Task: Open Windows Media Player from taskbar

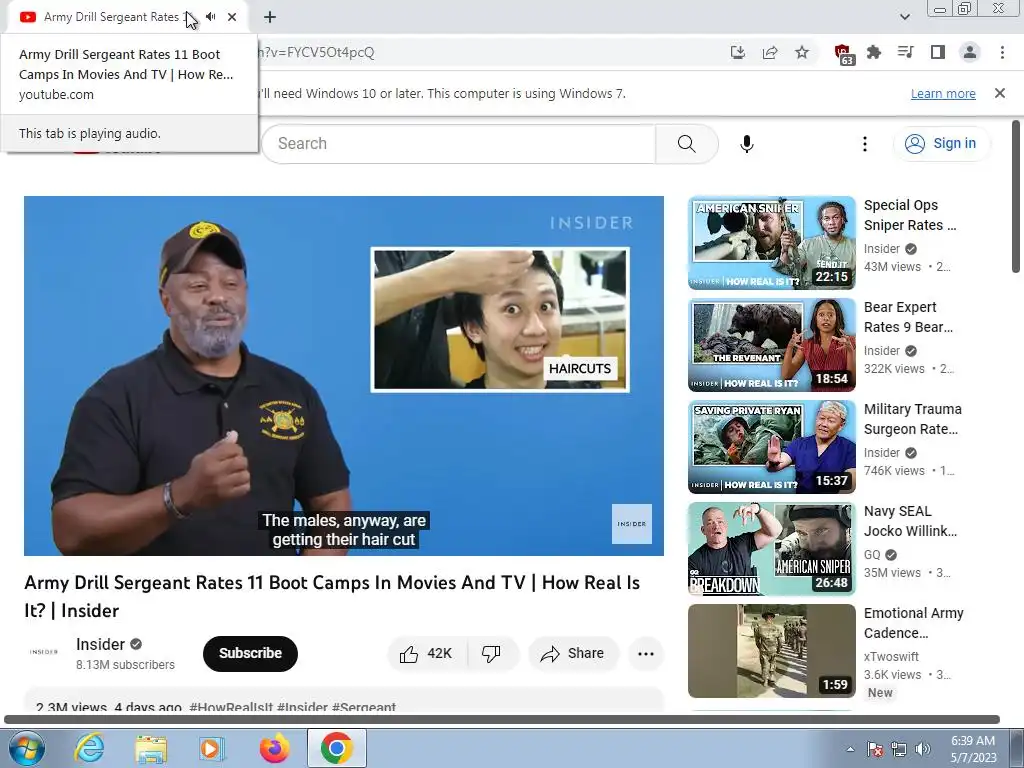Action: pos(212,748)
